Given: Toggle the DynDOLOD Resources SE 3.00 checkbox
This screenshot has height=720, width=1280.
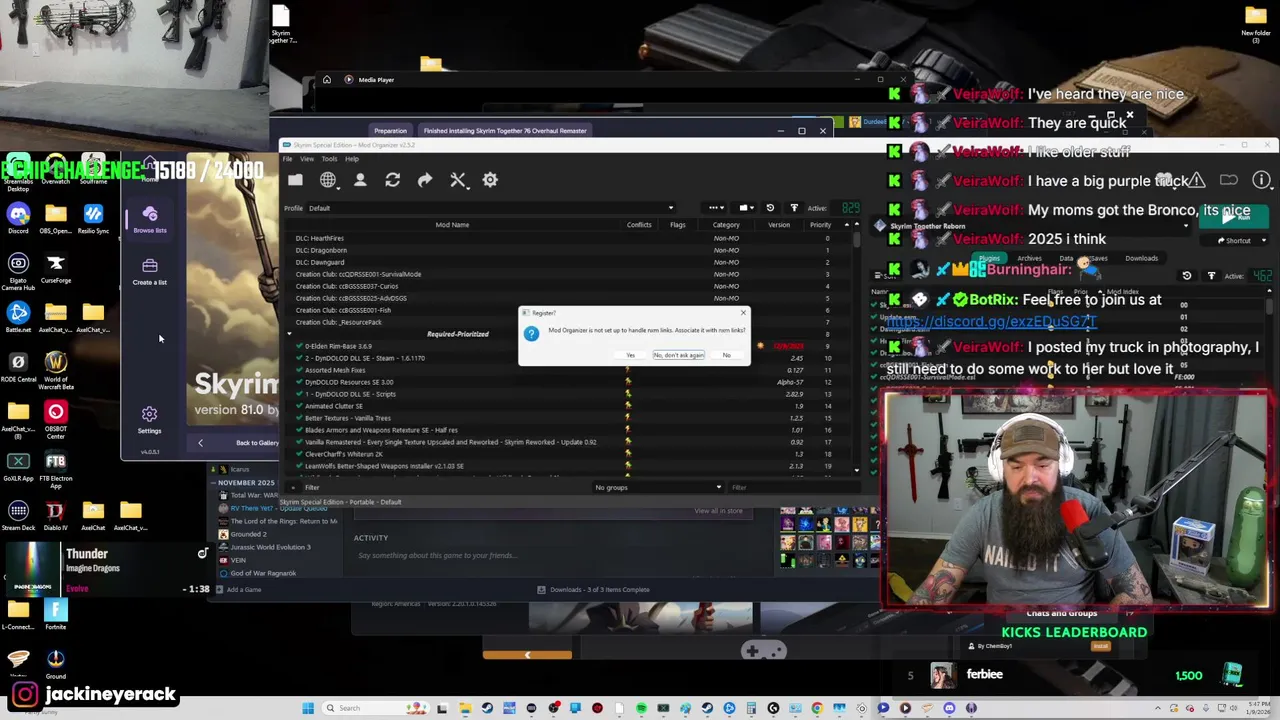Looking at the screenshot, I should (299, 382).
